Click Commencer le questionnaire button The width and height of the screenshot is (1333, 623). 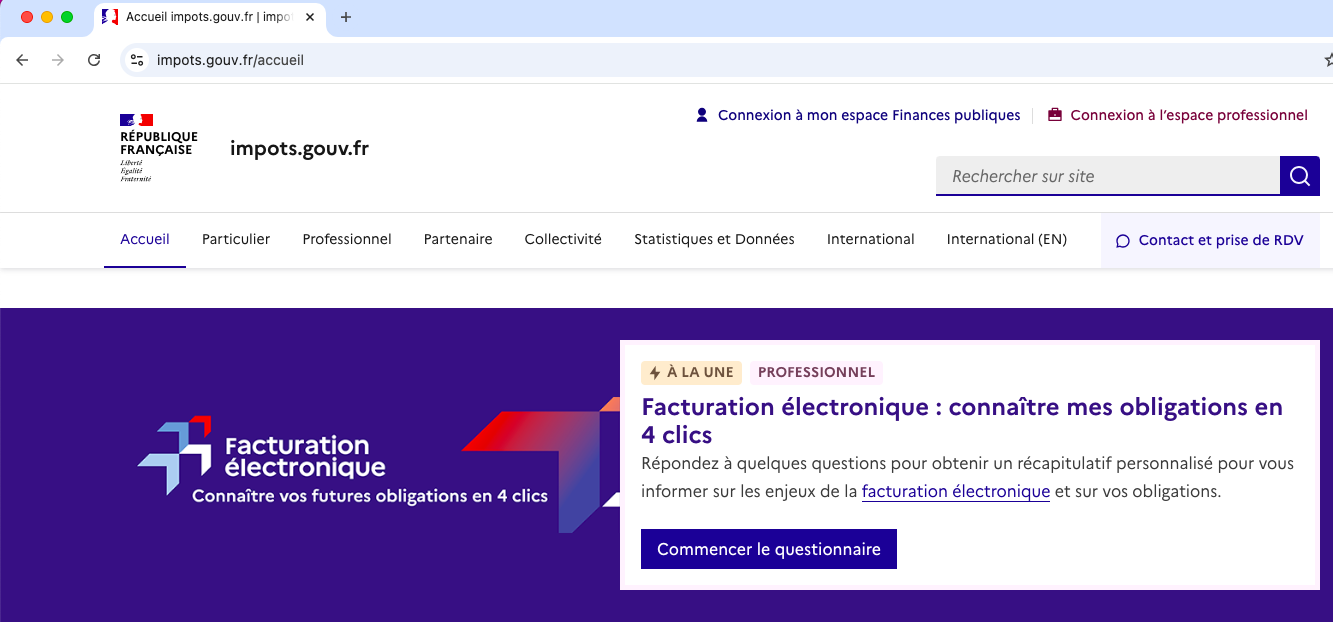click(768, 549)
